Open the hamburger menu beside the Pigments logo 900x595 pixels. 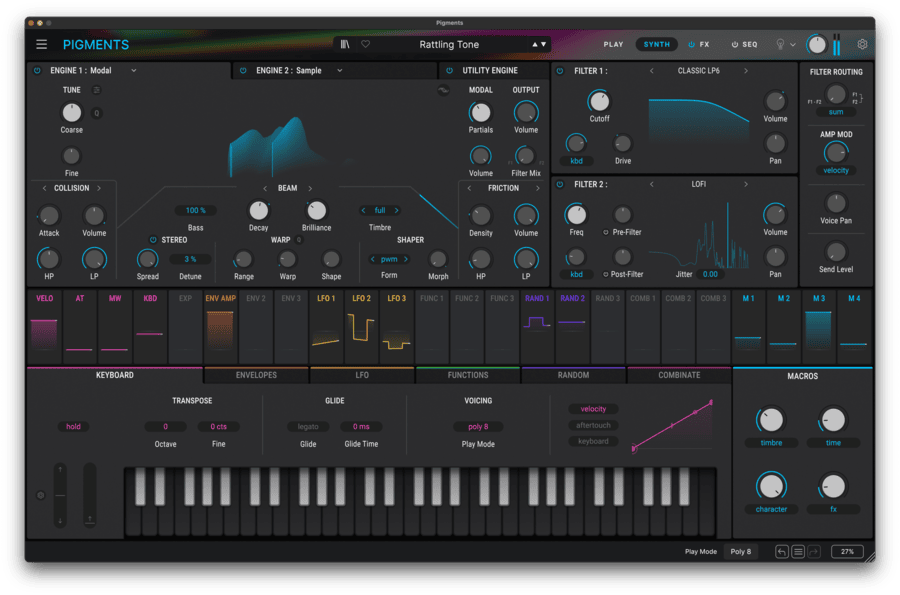tap(41, 43)
